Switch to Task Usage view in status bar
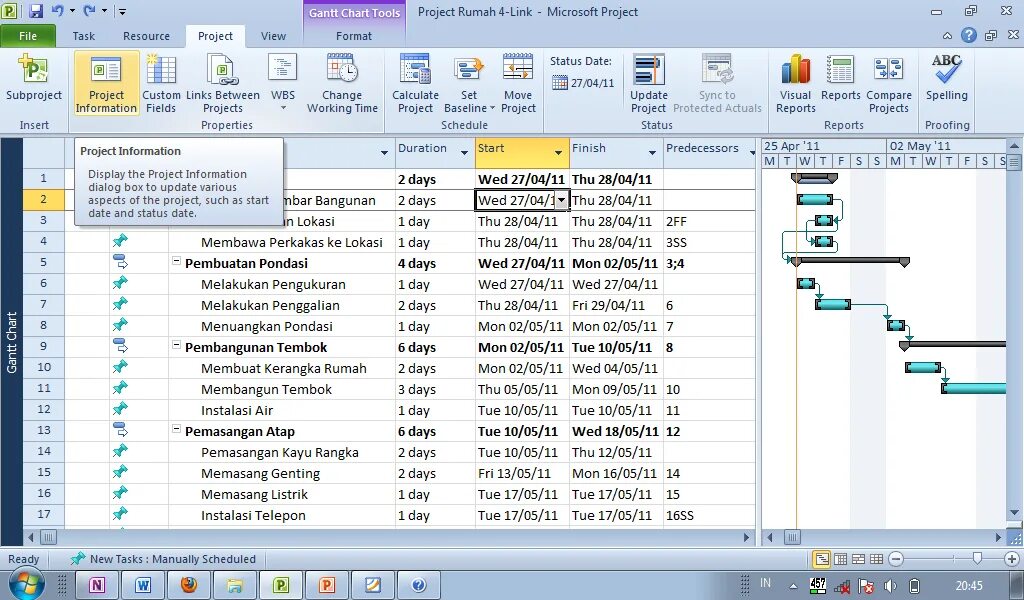The height and width of the screenshot is (600, 1024). point(840,559)
